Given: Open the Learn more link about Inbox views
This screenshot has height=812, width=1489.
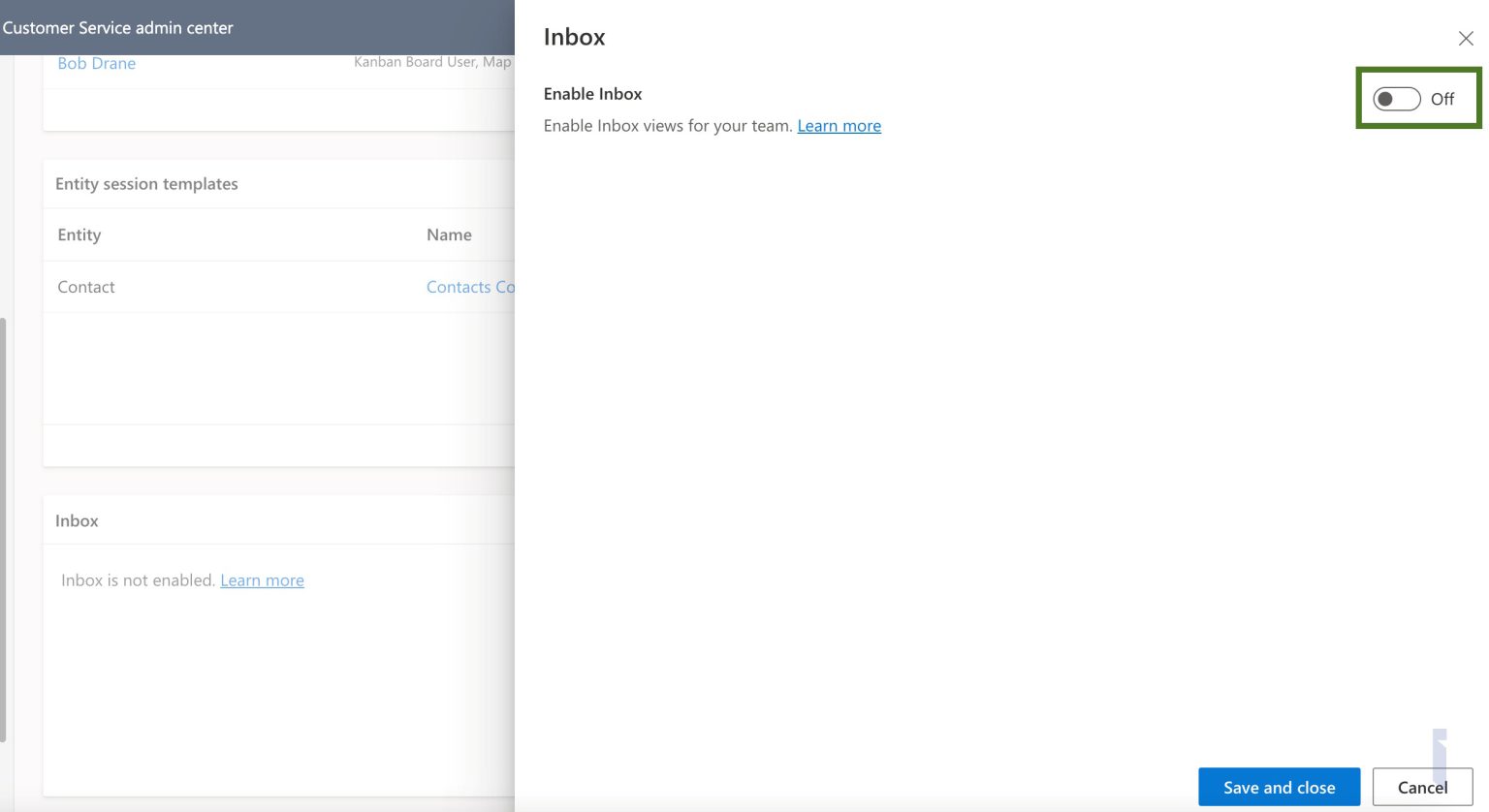Looking at the screenshot, I should 839,125.
